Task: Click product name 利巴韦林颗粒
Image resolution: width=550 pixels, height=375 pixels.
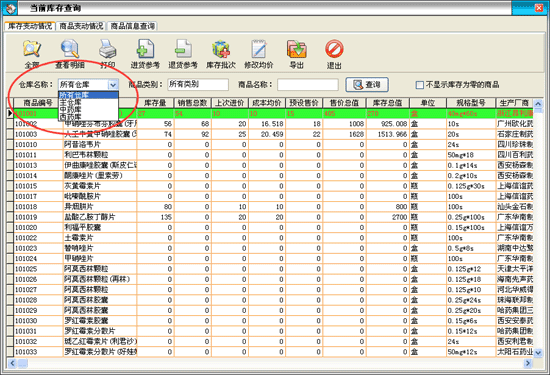Action: pos(86,155)
